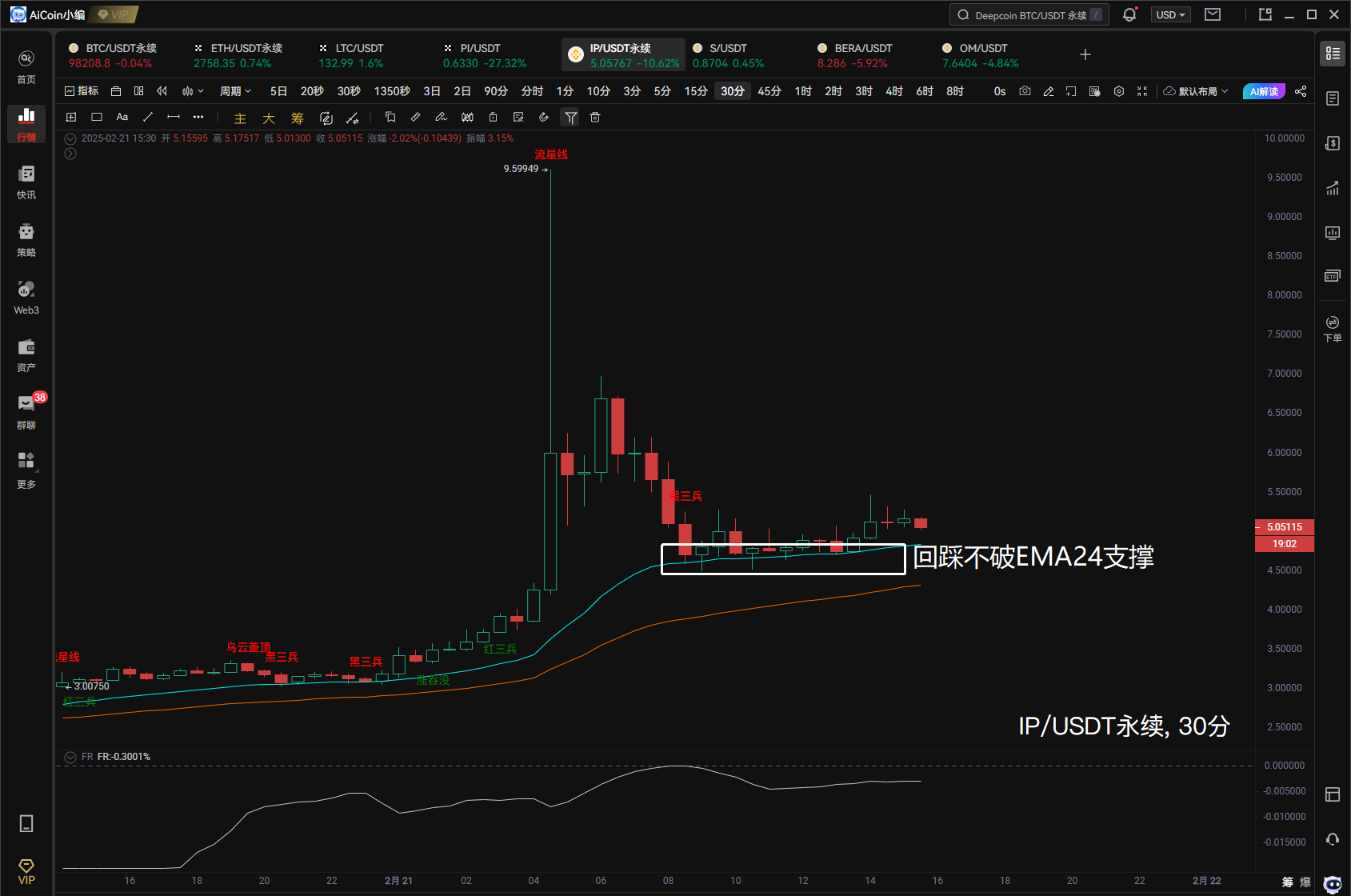This screenshot has height=896, width=1351.
Task: Open the 资产 assets sidebar icon
Action: (x=26, y=354)
